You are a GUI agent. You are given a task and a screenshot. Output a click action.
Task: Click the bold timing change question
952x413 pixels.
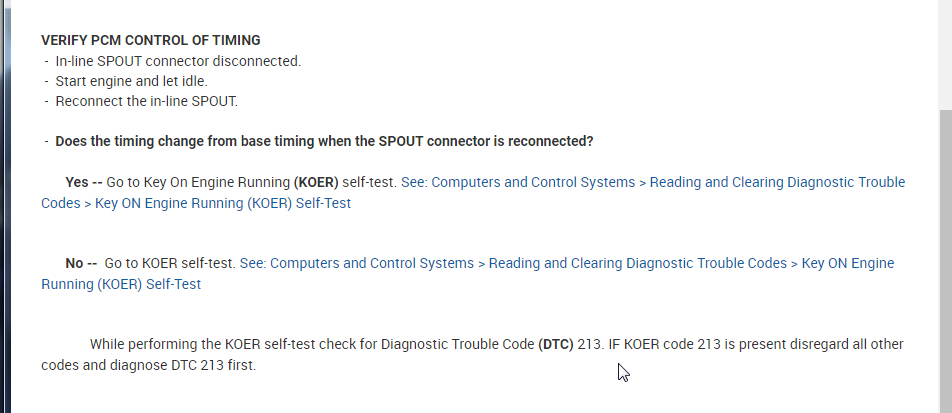(x=324, y=141)
